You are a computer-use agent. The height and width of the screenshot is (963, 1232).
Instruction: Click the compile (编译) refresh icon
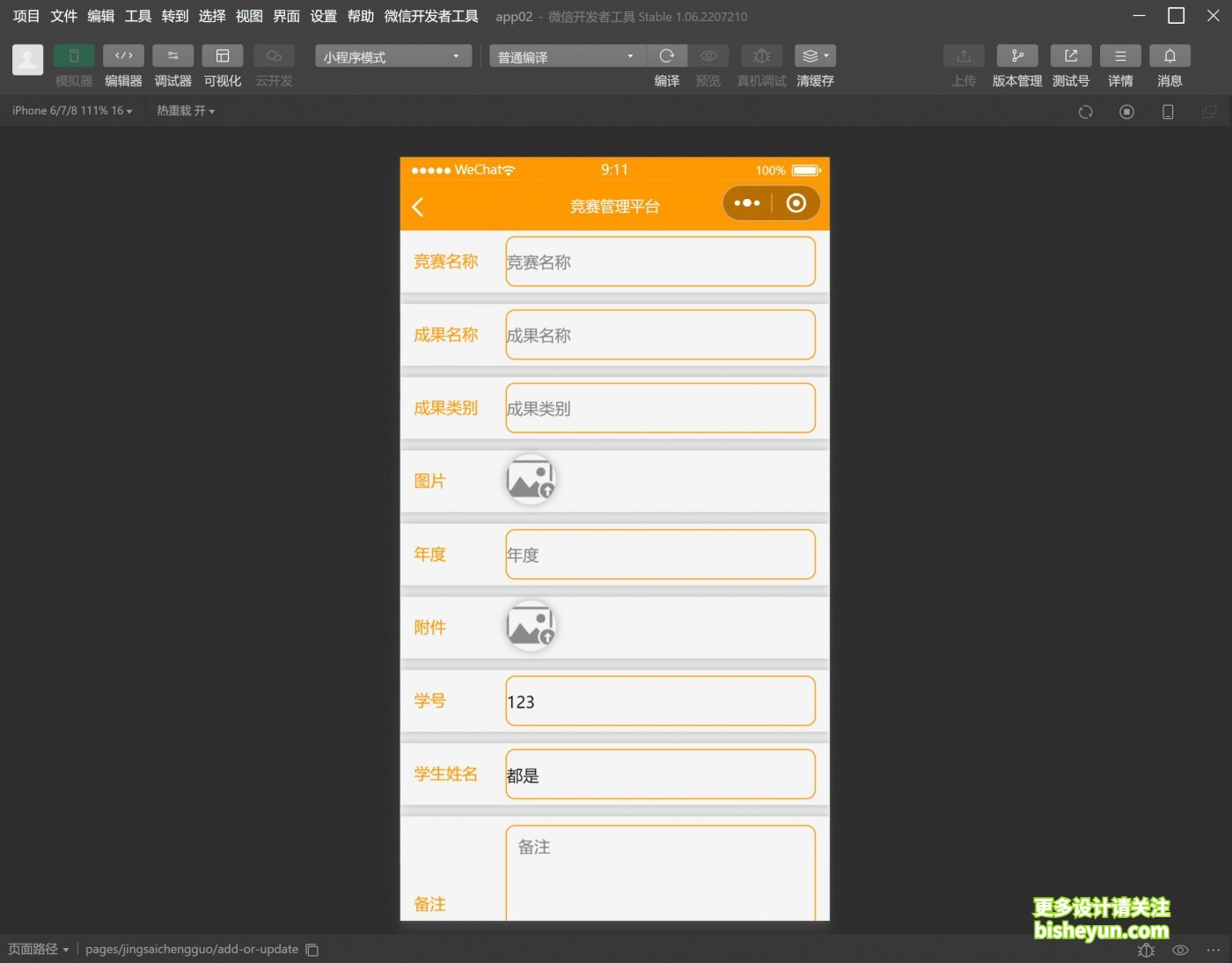(x=667, y=56)
